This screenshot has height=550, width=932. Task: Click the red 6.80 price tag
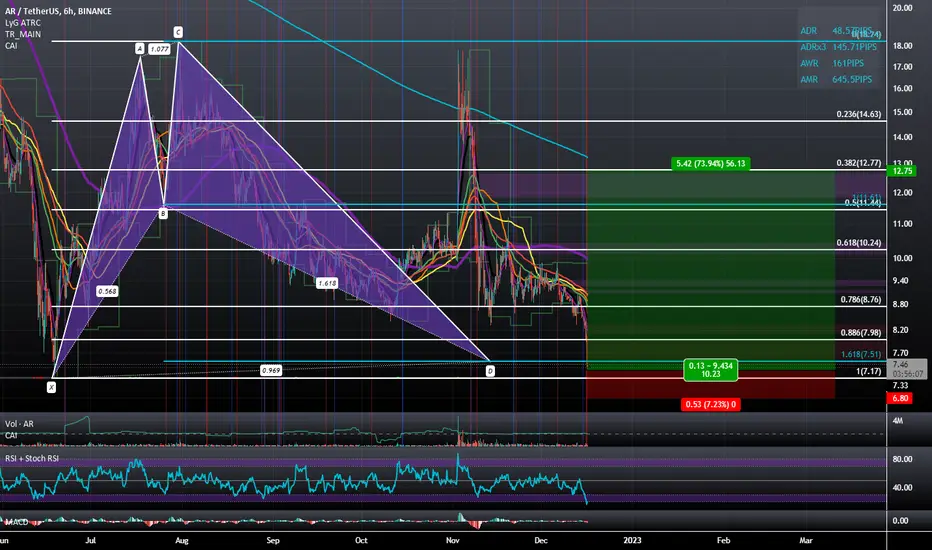900,398
